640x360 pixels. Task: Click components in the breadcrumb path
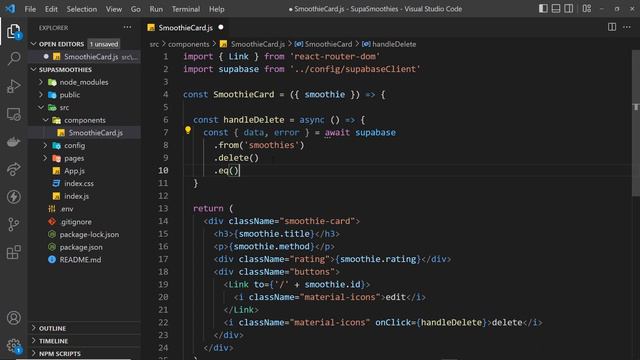(x=188, y=44)
